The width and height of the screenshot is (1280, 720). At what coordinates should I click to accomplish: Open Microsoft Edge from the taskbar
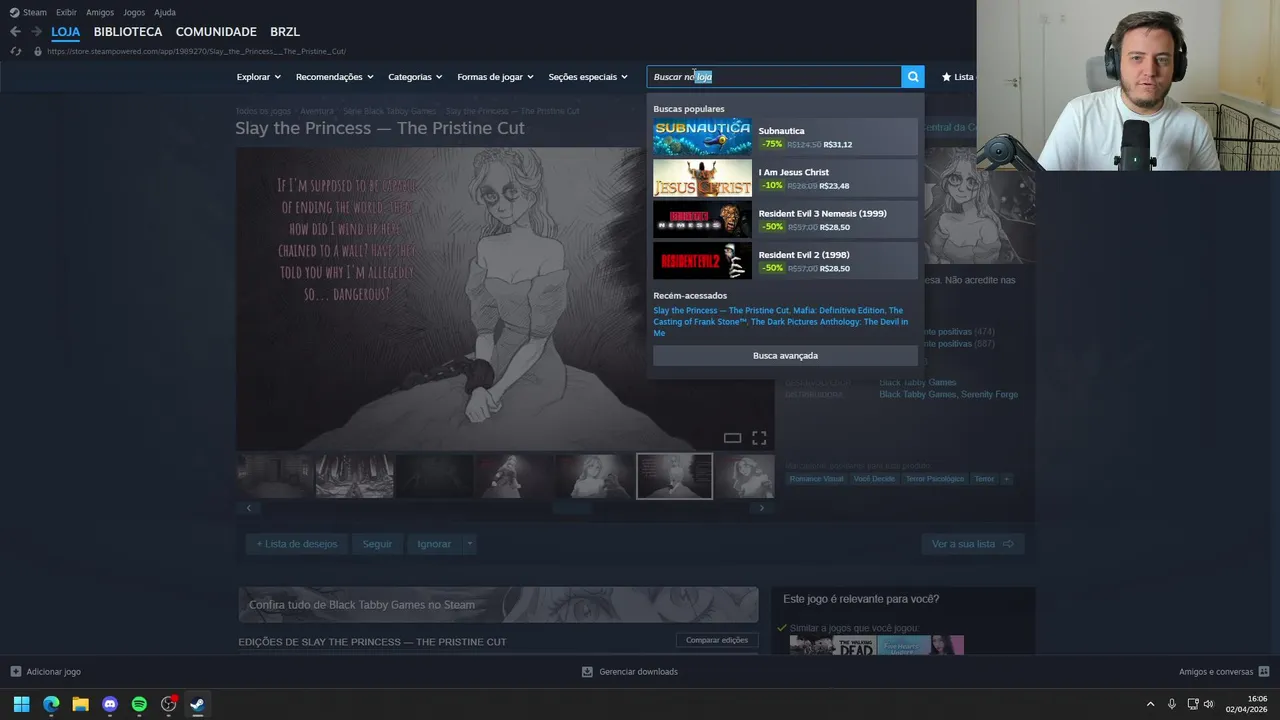point(51,704)
